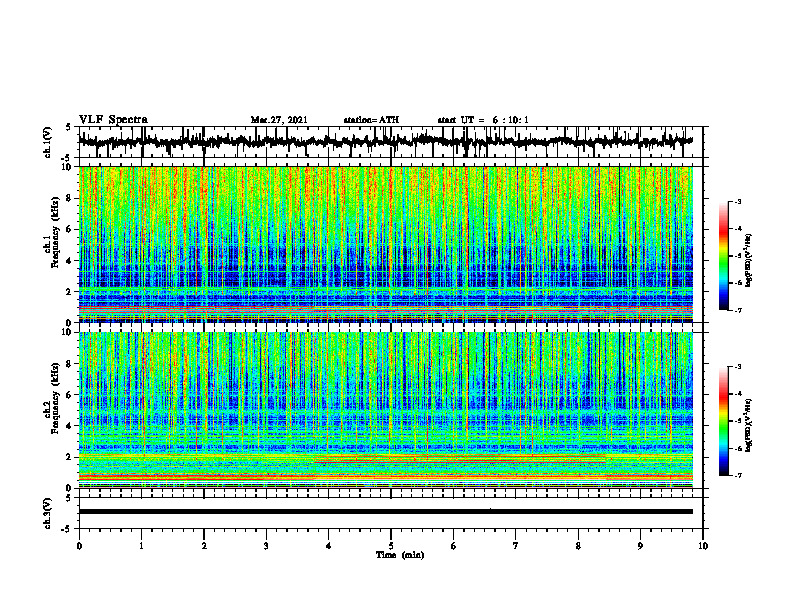Click the "-7" label on ch.1 color bar
Screen dimensions: 792x612
(737, 310)
